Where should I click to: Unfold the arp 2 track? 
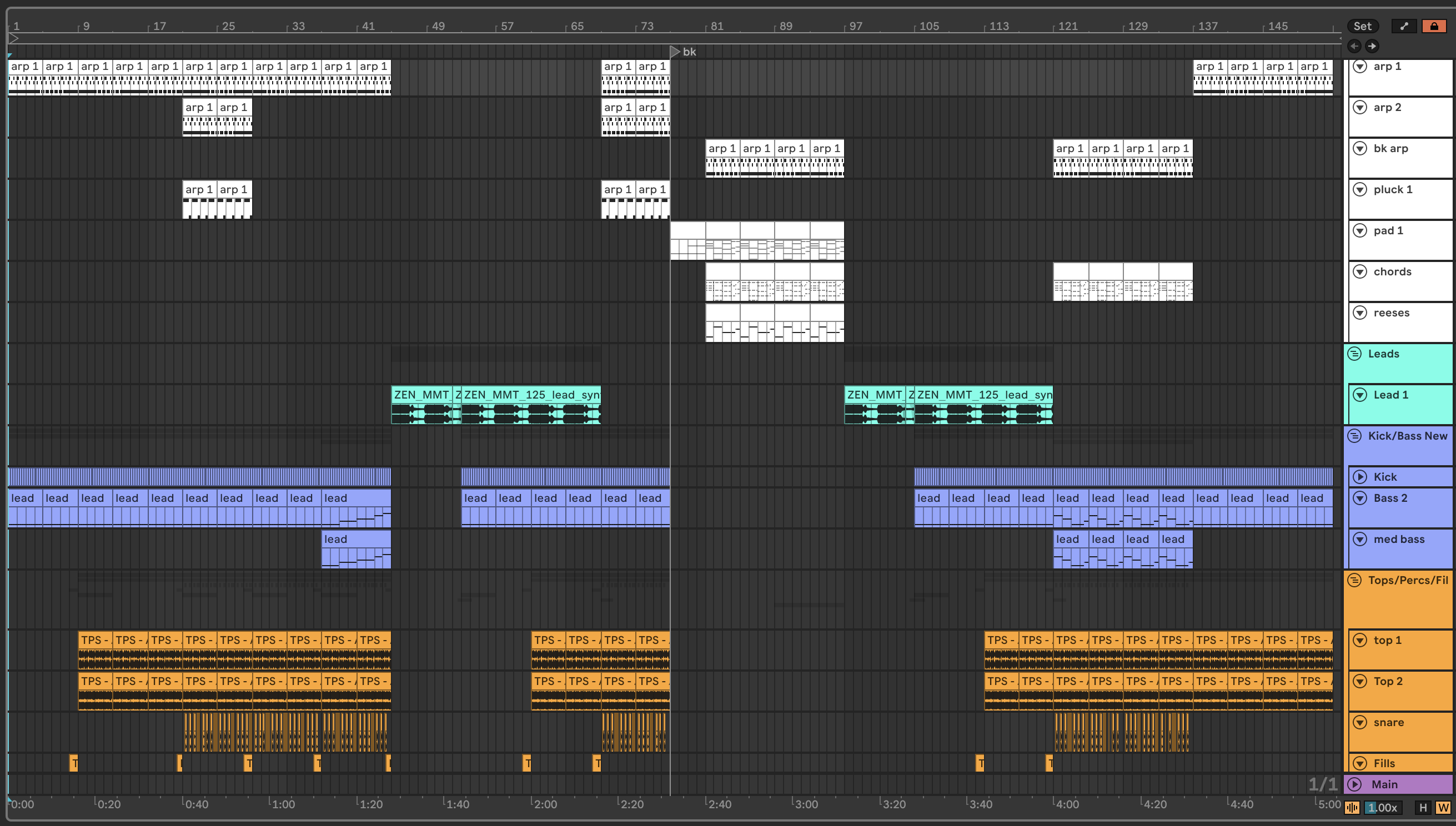(x=1360, y=107)
